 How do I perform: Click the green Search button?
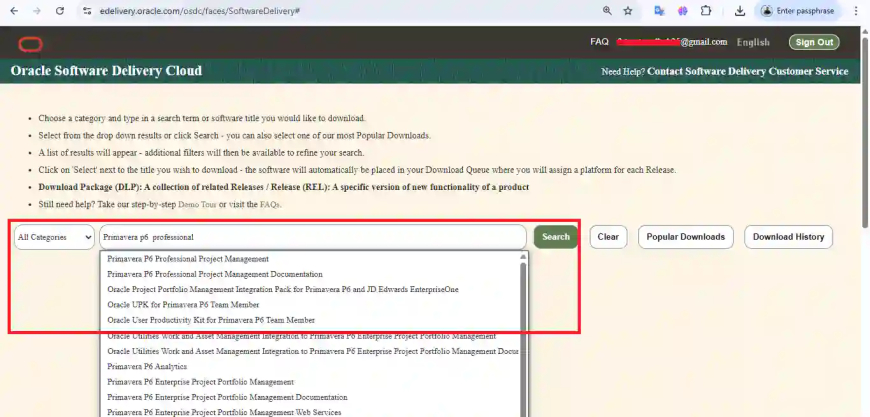click(555, 237)
